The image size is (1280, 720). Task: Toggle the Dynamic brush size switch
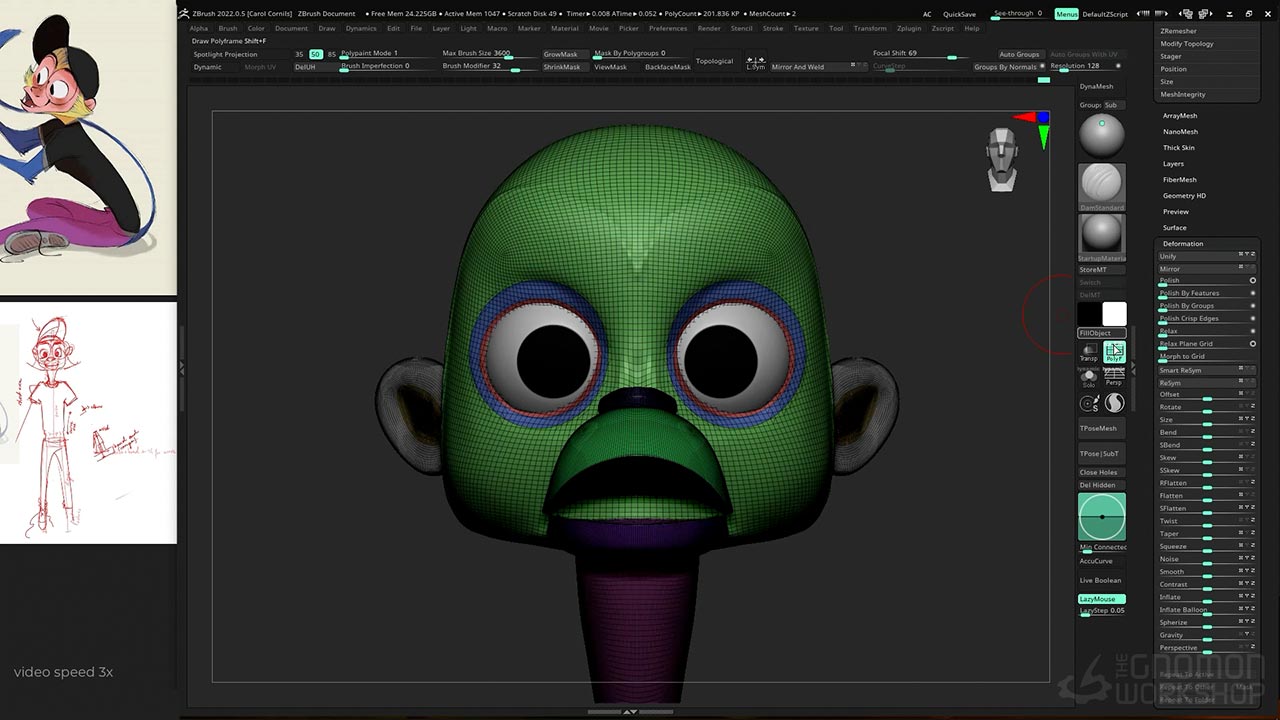(x=208, y=67)
